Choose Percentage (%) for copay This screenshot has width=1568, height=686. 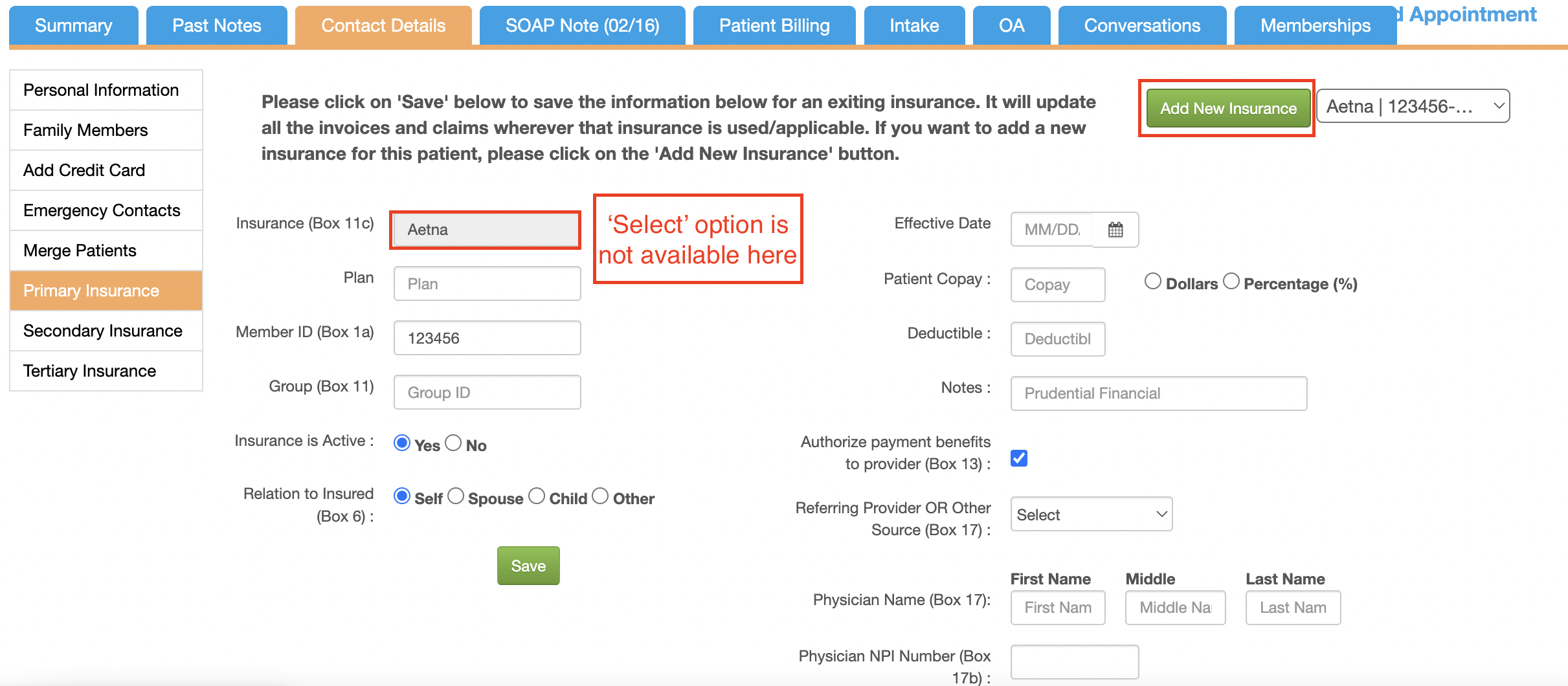pos(1231,282)
